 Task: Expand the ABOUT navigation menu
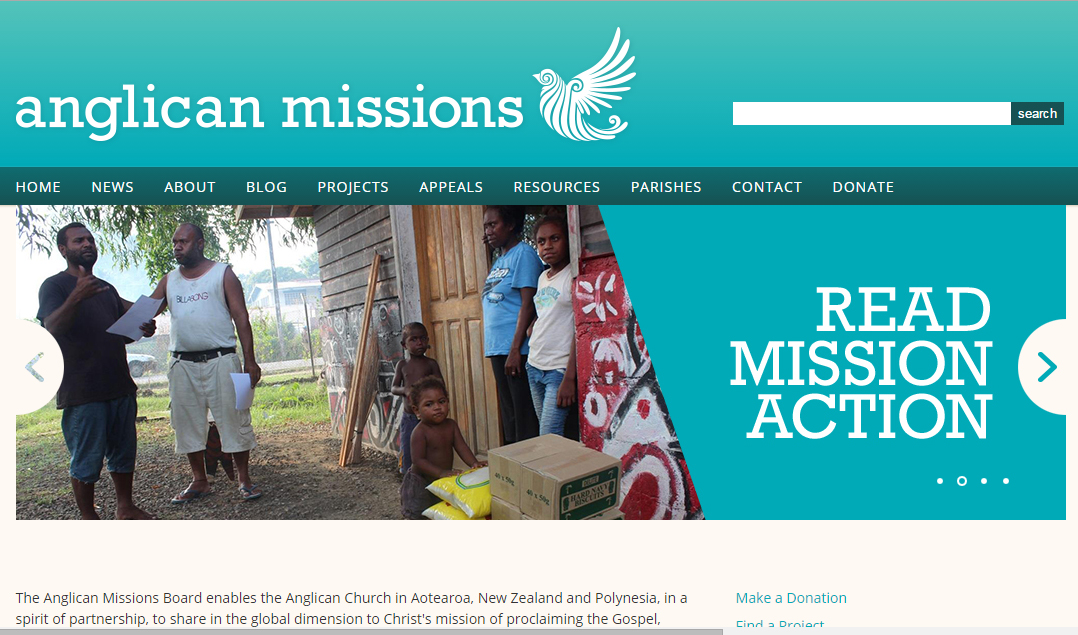click(190, 187)
